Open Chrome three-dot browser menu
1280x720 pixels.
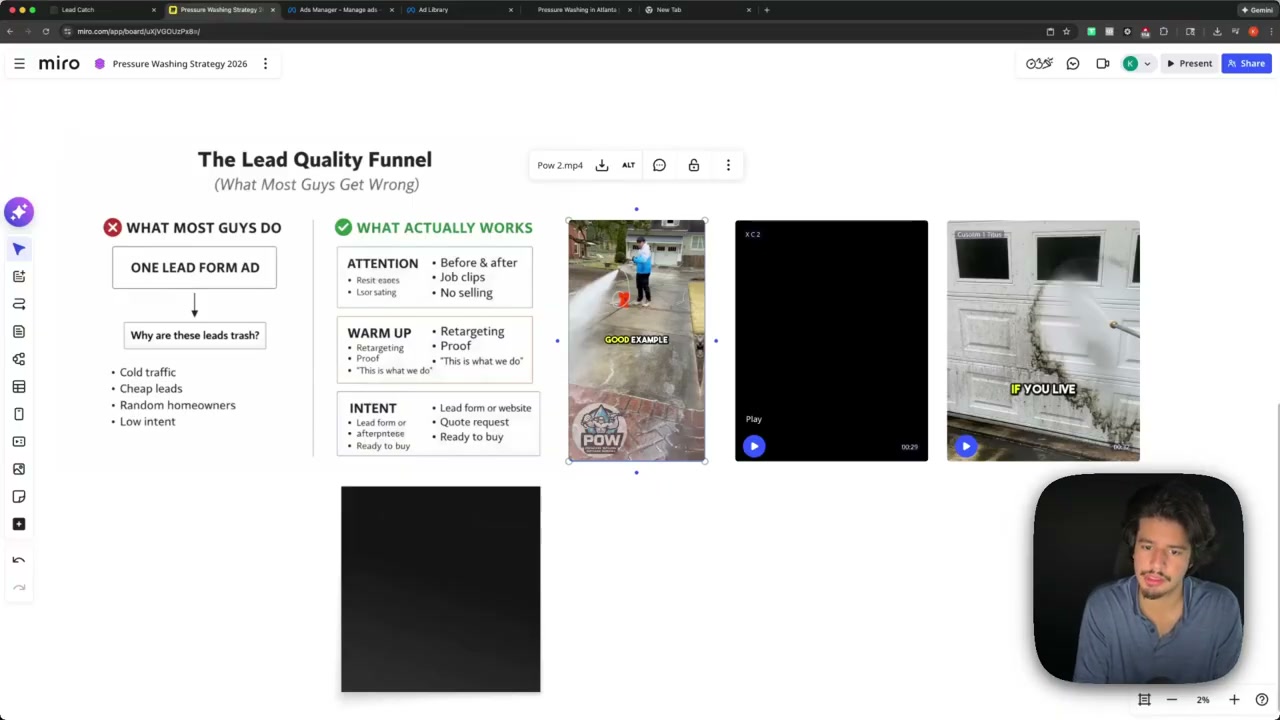(x=1269, y=31)
